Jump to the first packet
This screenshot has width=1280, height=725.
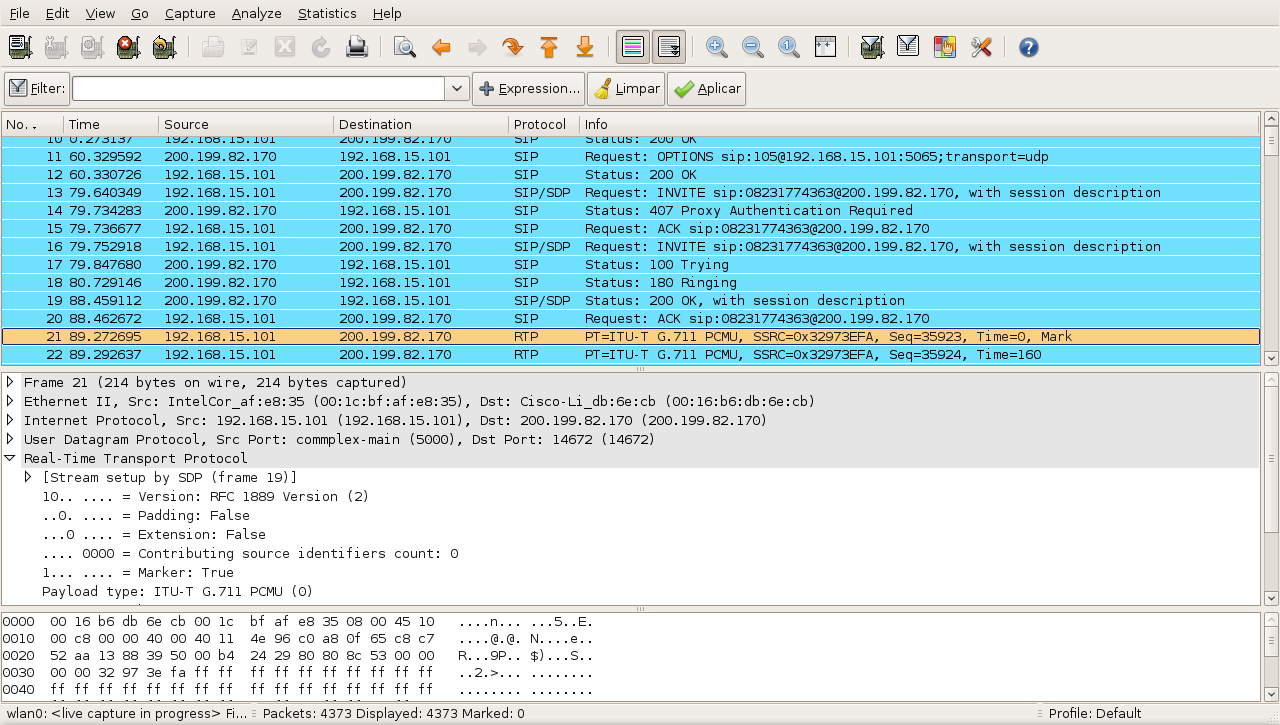(x=549, y=47)
